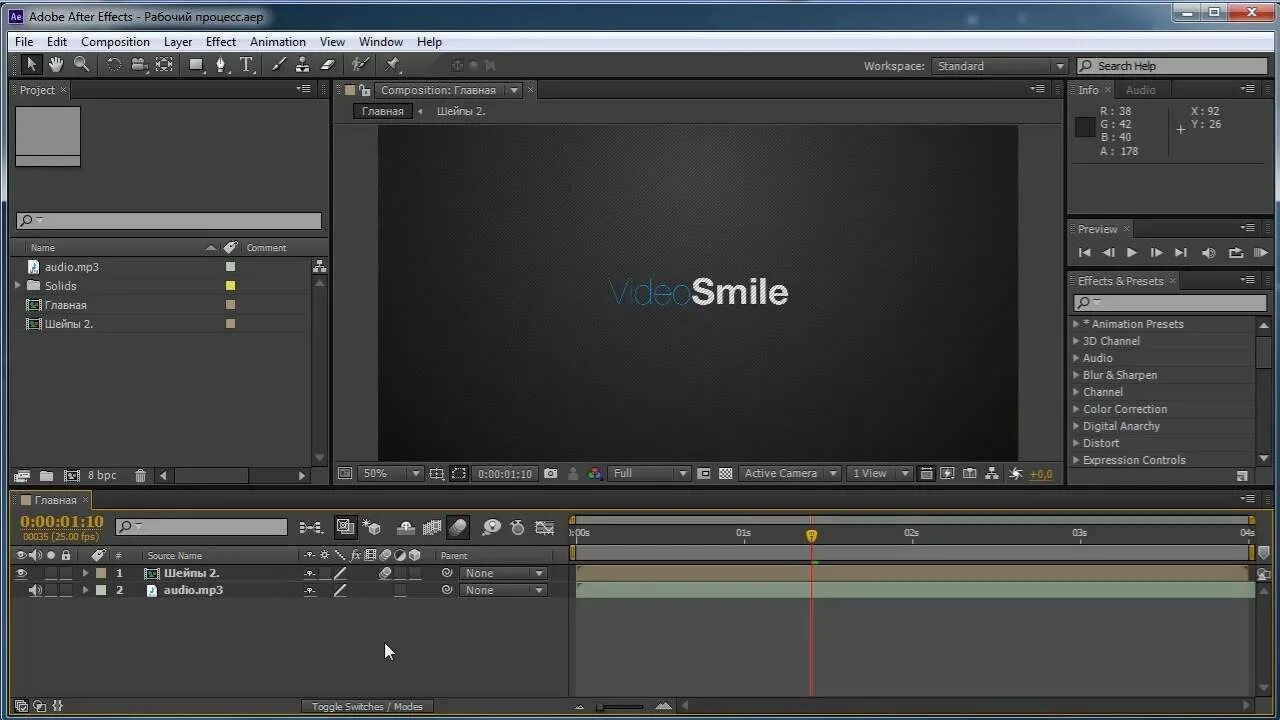The image size is (1280, 720).
Task: Select the Brush tool
Action: [279, 65]
